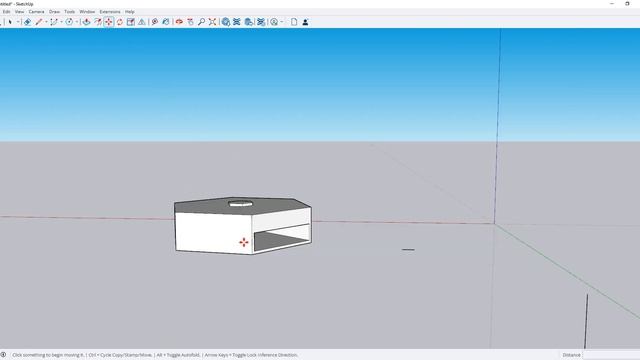Click the short black line segment on ground

click(x=408, y=249)
